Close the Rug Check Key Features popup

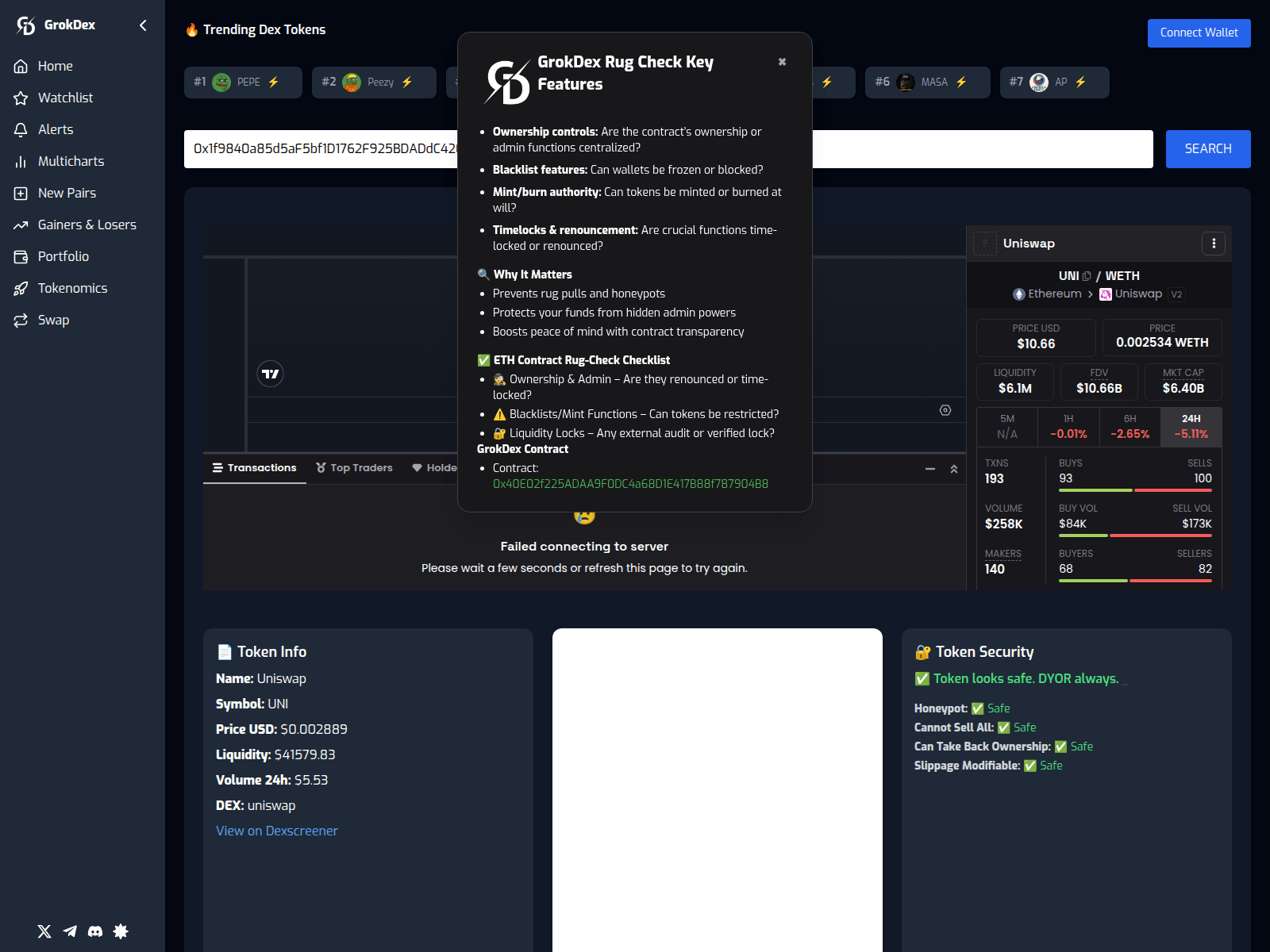782,62
